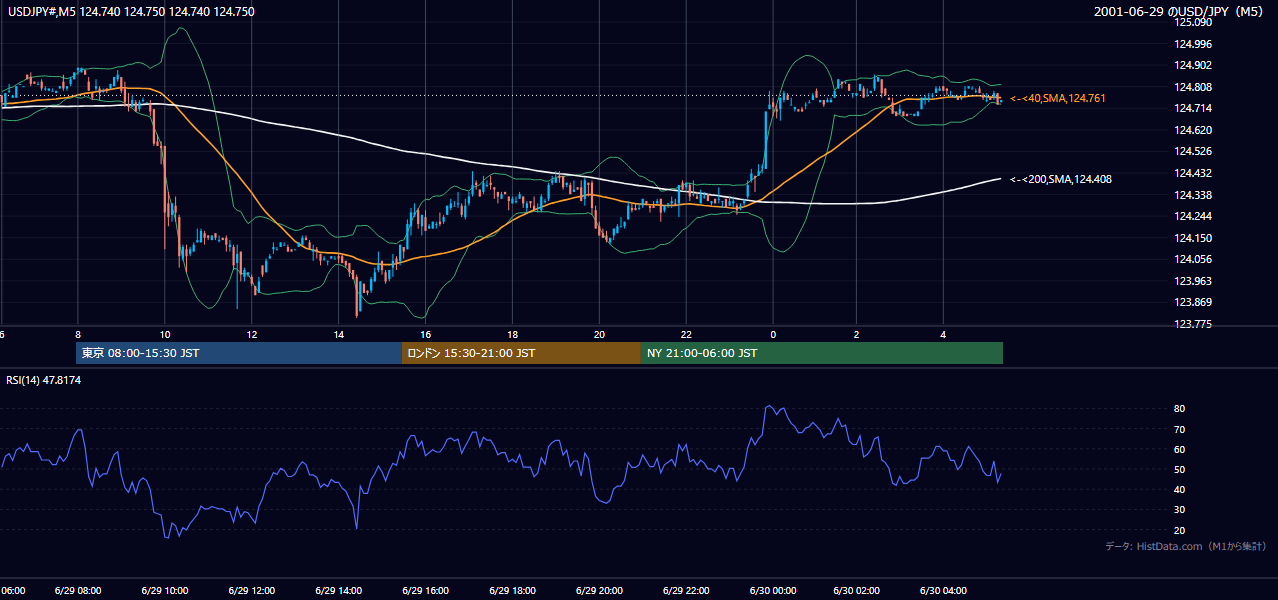The height and width of the screenshot is (600, 1278).
Task: Click price axis label 123.869
Action: (1191, 302)
